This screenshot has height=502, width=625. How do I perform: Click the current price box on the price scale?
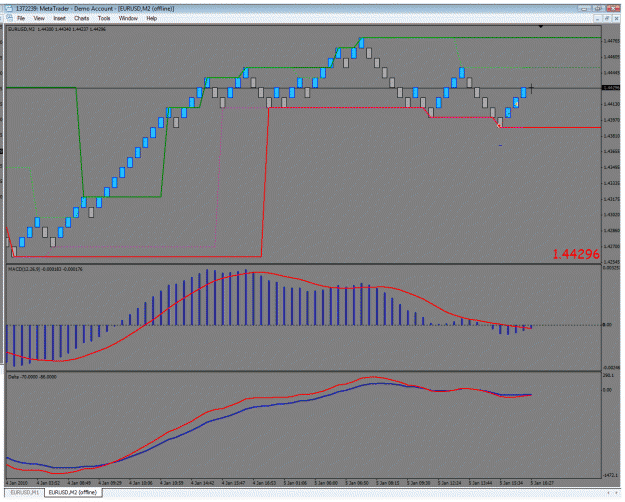pyautogui.click(x=611, y=88)
